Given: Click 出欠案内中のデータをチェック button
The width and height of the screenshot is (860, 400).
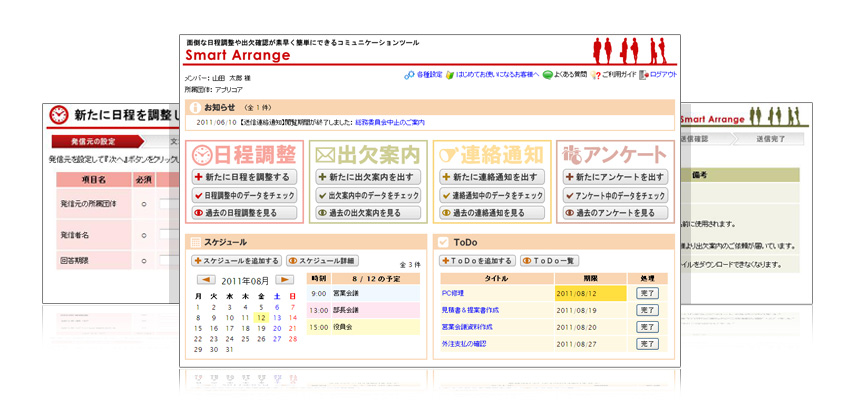Looking at the screenshot, I should (x=368, y=195).
